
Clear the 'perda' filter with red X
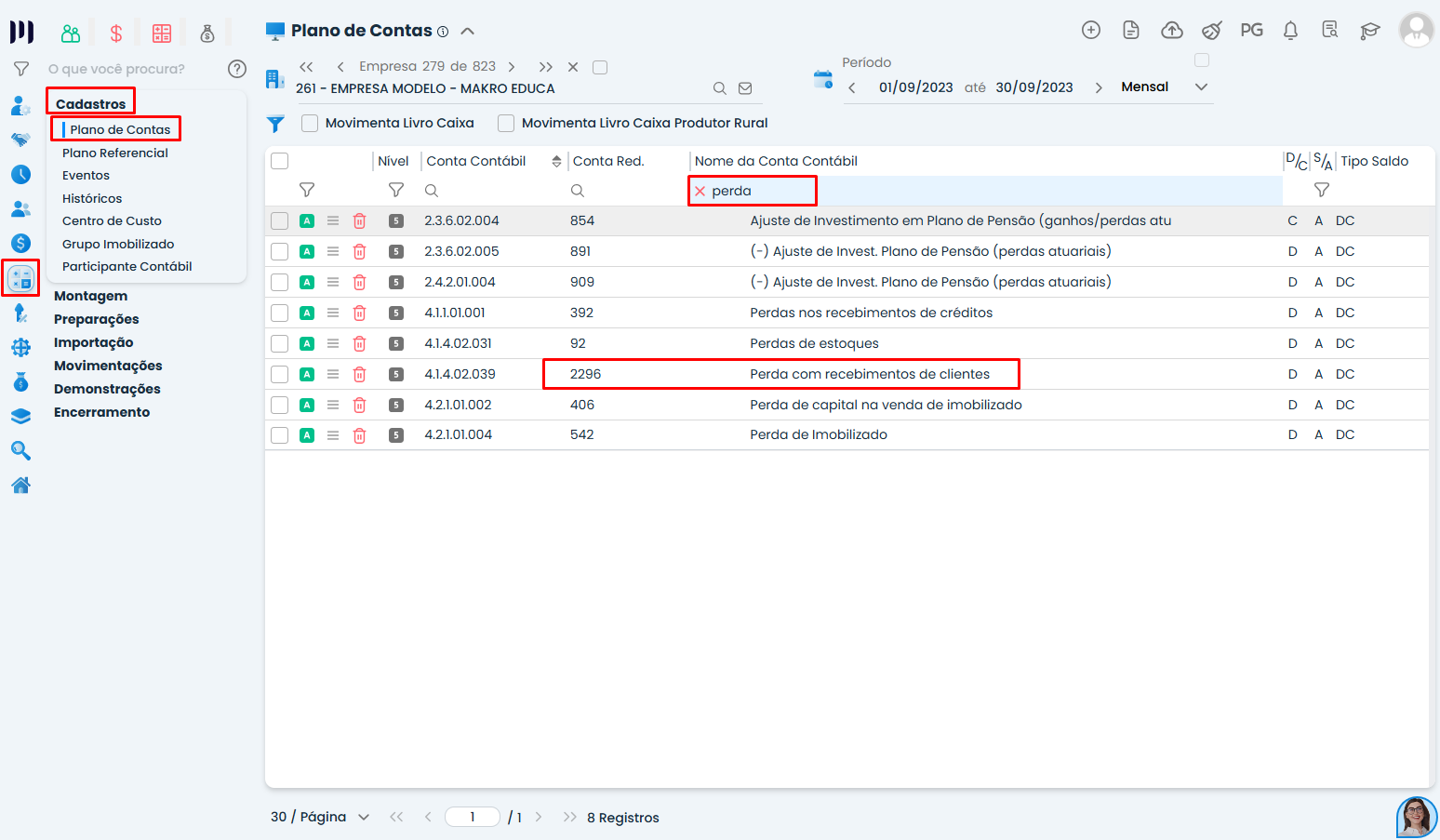(700, 191)
